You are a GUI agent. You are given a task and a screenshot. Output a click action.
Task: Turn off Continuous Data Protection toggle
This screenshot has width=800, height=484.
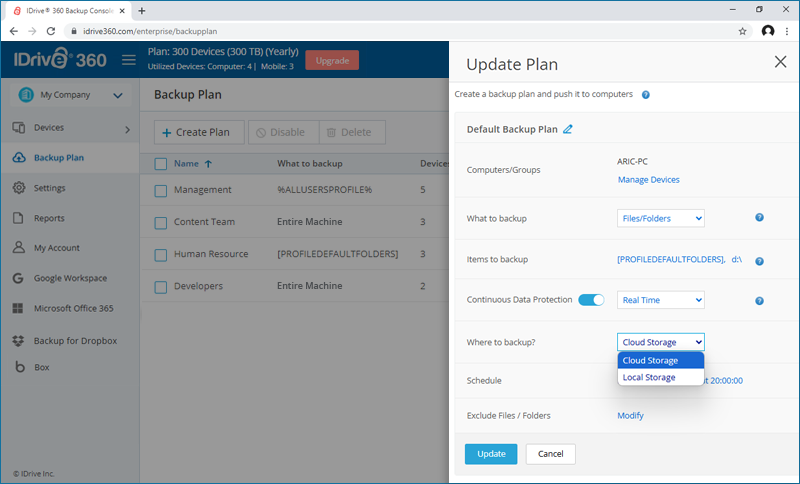coord(592,300)
